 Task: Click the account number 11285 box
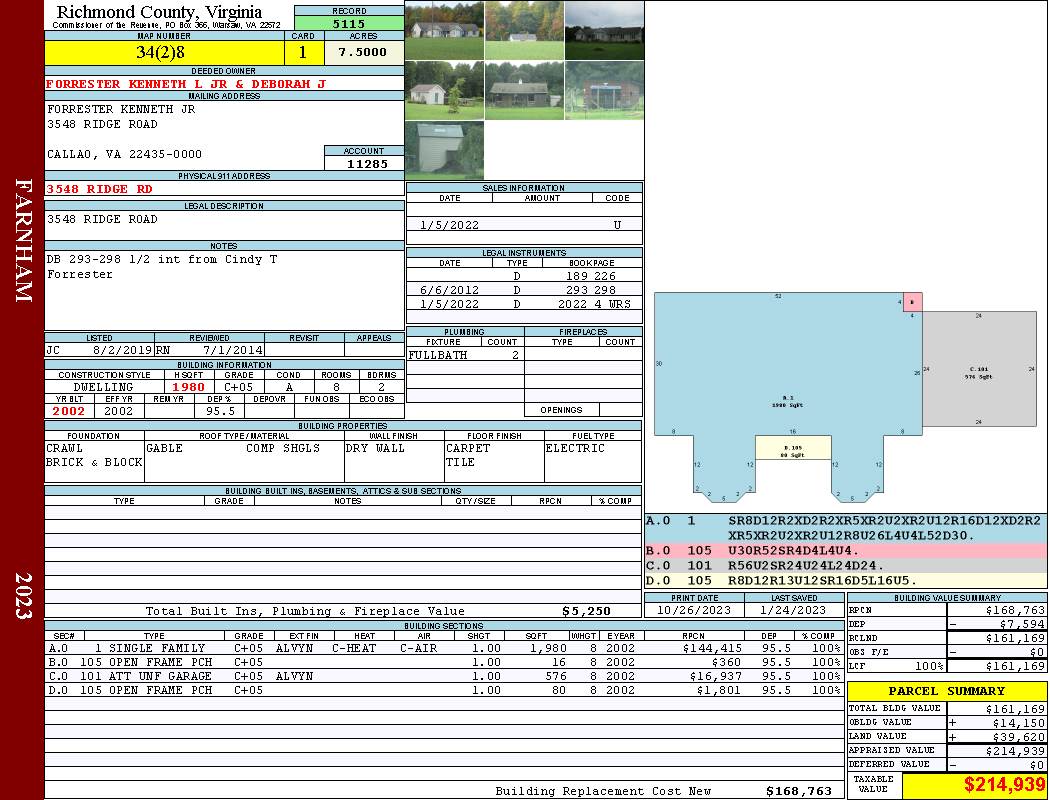coord(364,164)
